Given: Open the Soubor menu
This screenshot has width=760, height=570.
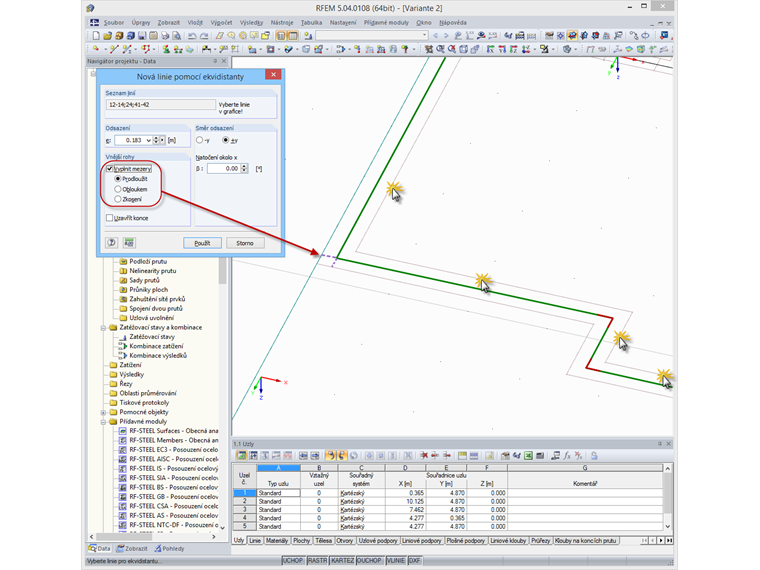Looking at the screenshot, I should click(114, 22).
